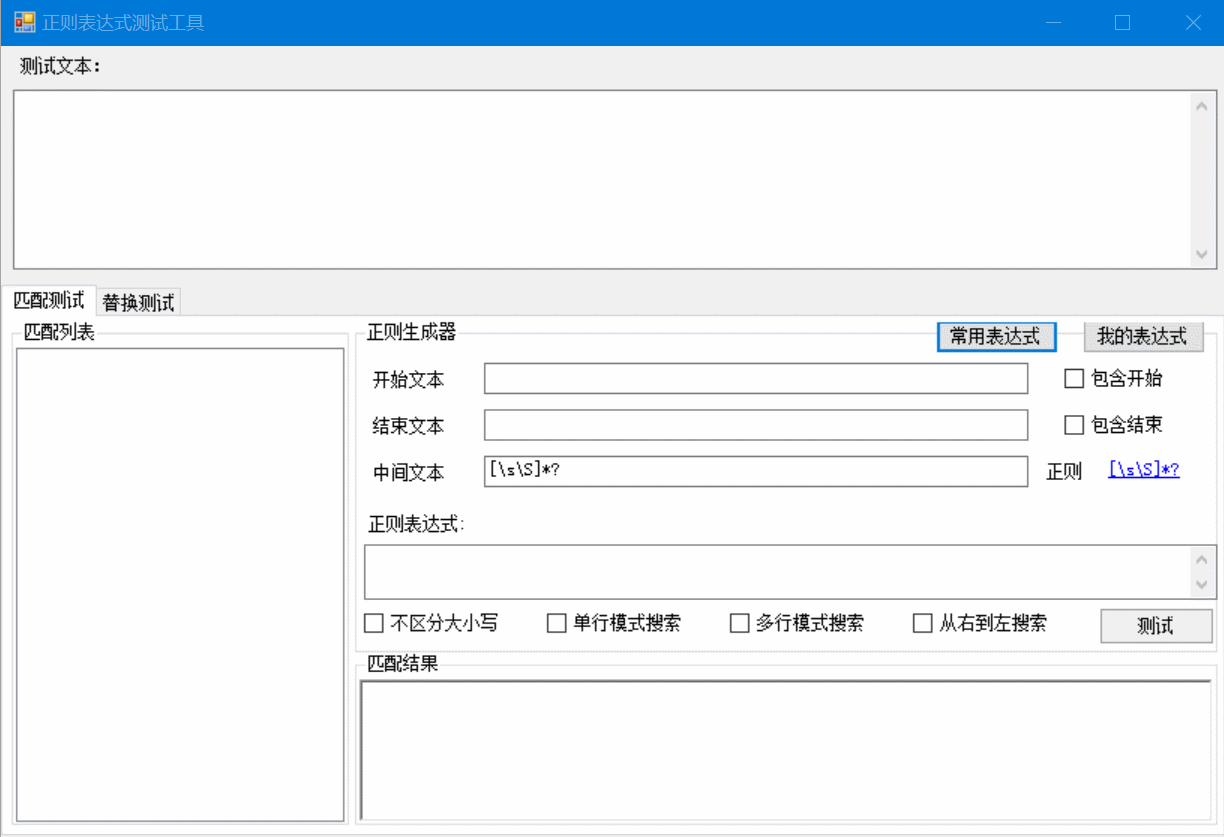This screenshot has height=837, width=1224.
Task: Minimize the regex tester window
Action: (x=1052, y=22)
